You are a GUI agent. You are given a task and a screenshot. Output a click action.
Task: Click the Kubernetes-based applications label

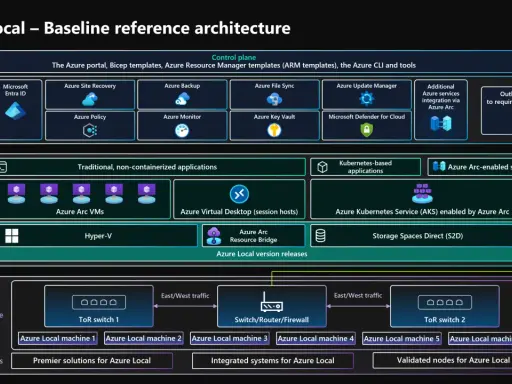pos(365,167)
